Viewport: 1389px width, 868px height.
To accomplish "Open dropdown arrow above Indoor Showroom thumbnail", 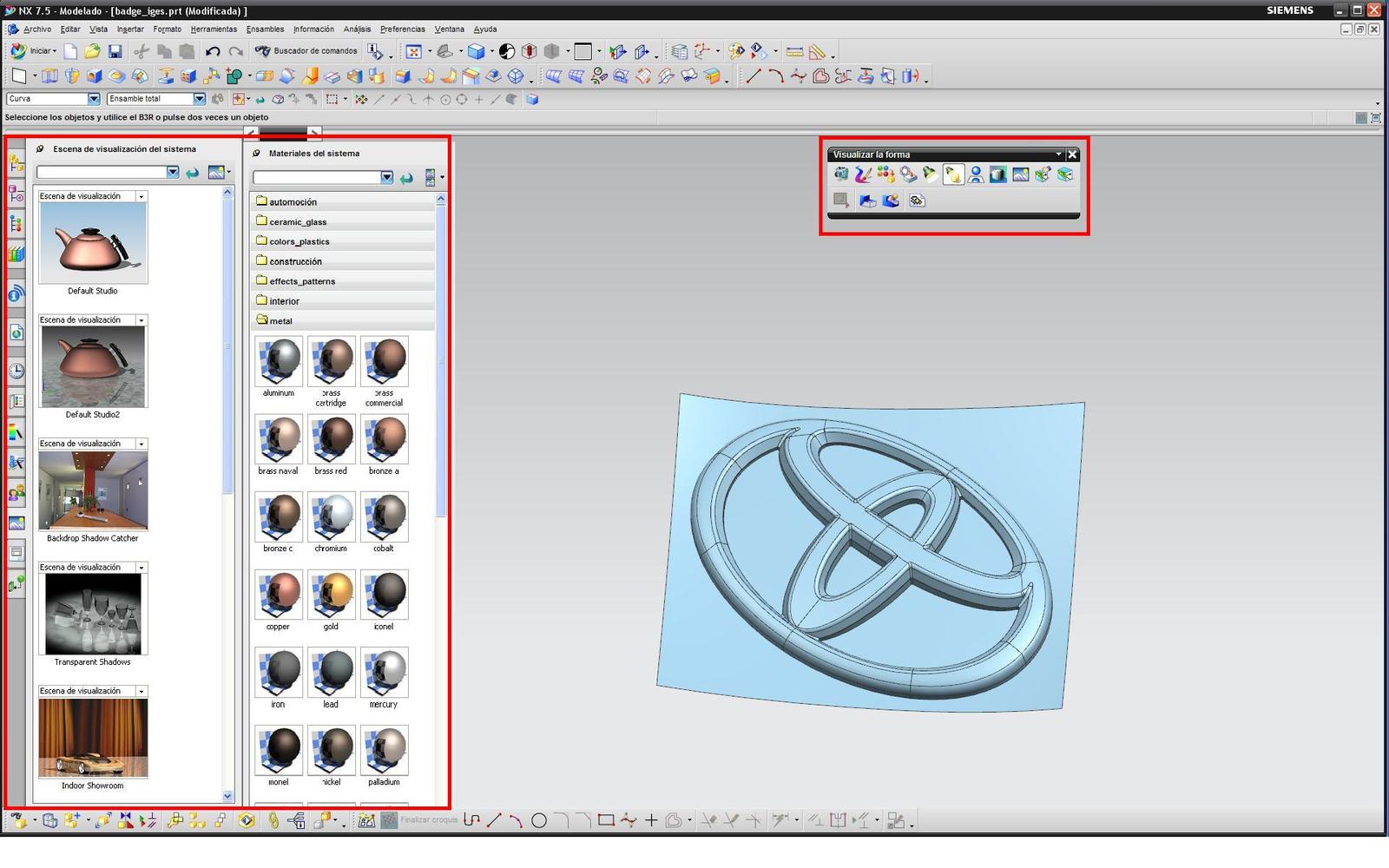I will [141, 692].
